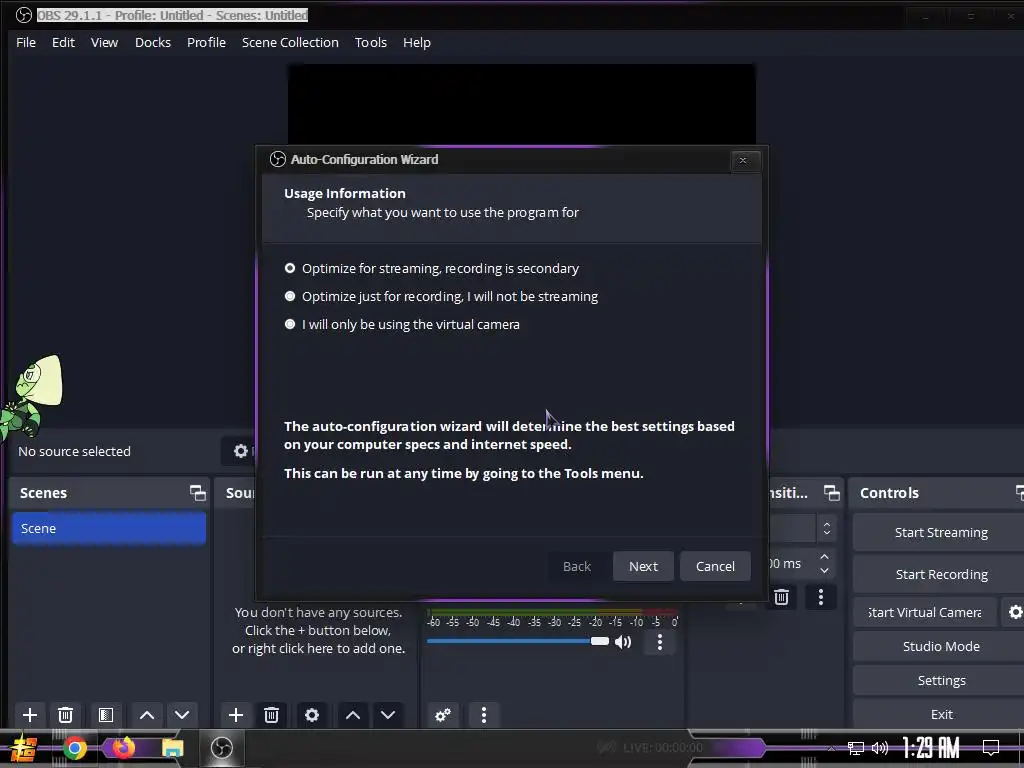The width and height of the screenshot is (1024, 768).
Task: Open the Start menu button
Action: (x=24, y=748)
